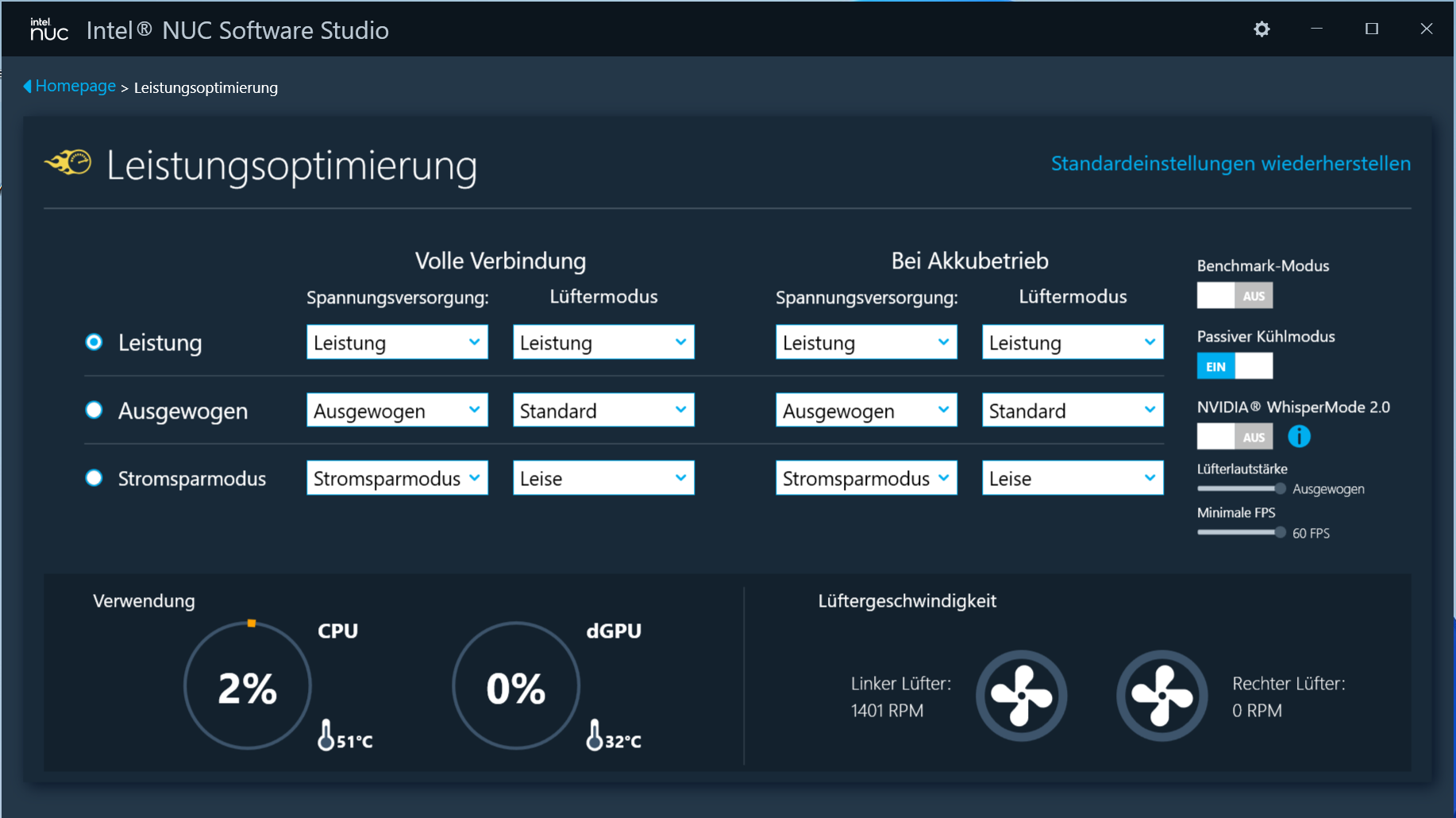Click the Ausgewogen profile label
The width and height of the screenshot is (1456, 818).
pyautogui.click(x=183, y=411)
